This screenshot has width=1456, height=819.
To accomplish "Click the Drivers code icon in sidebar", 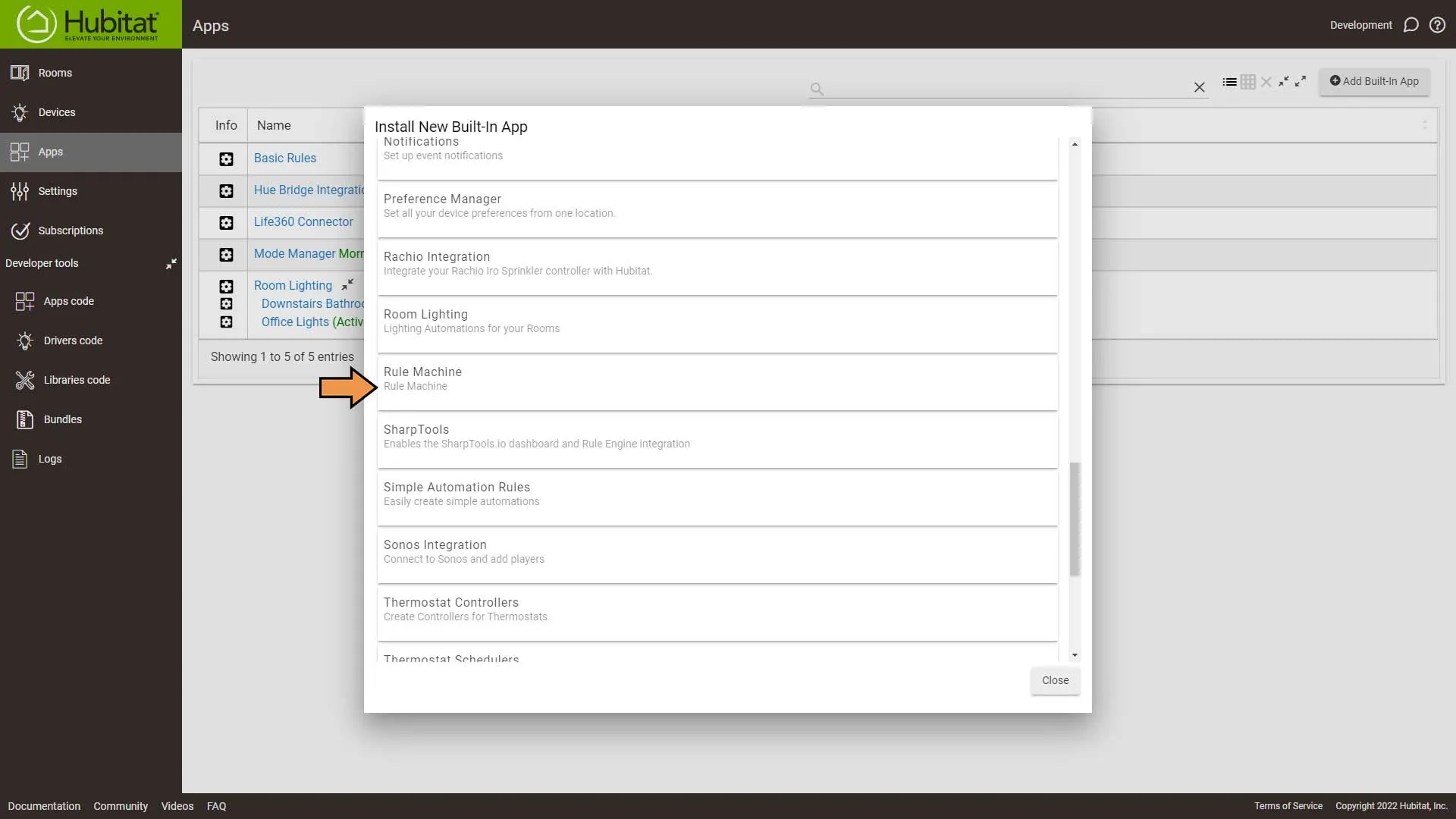I will (24, 340).
